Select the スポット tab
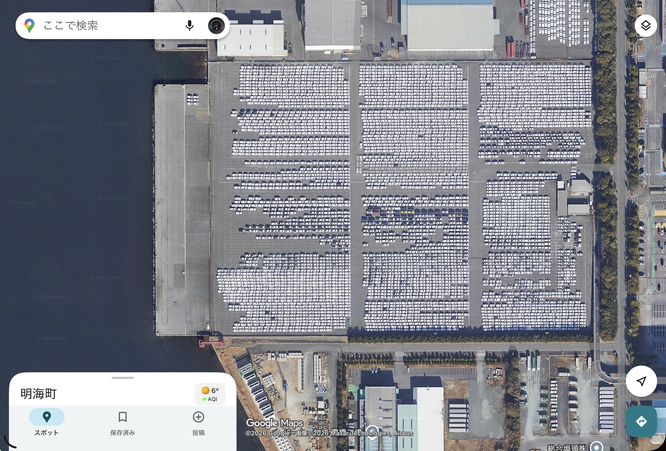The height and width of the screenshot is (451, 666). click(x=47, y=423)
